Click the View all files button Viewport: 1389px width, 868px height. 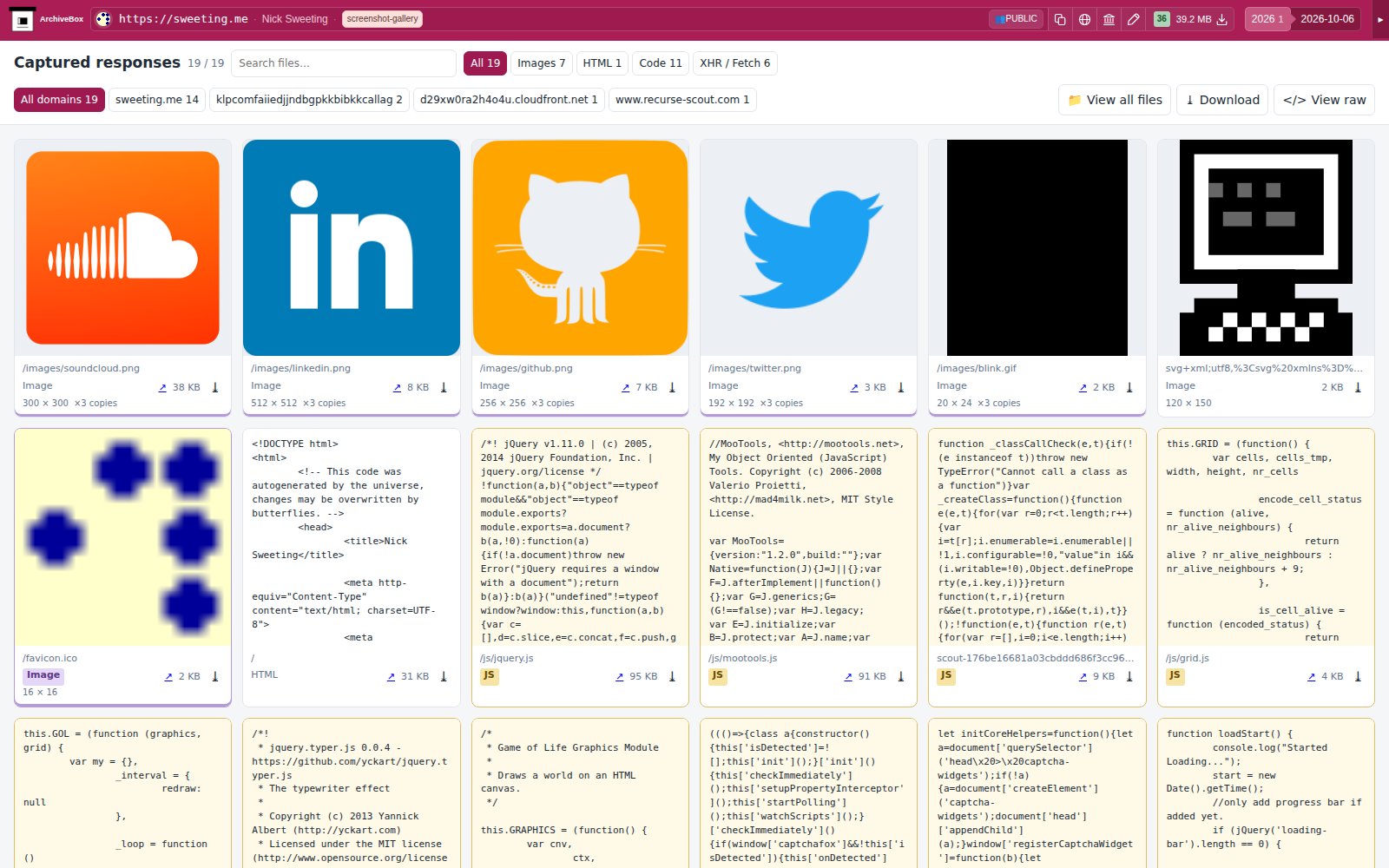(x=1115, y=100)
